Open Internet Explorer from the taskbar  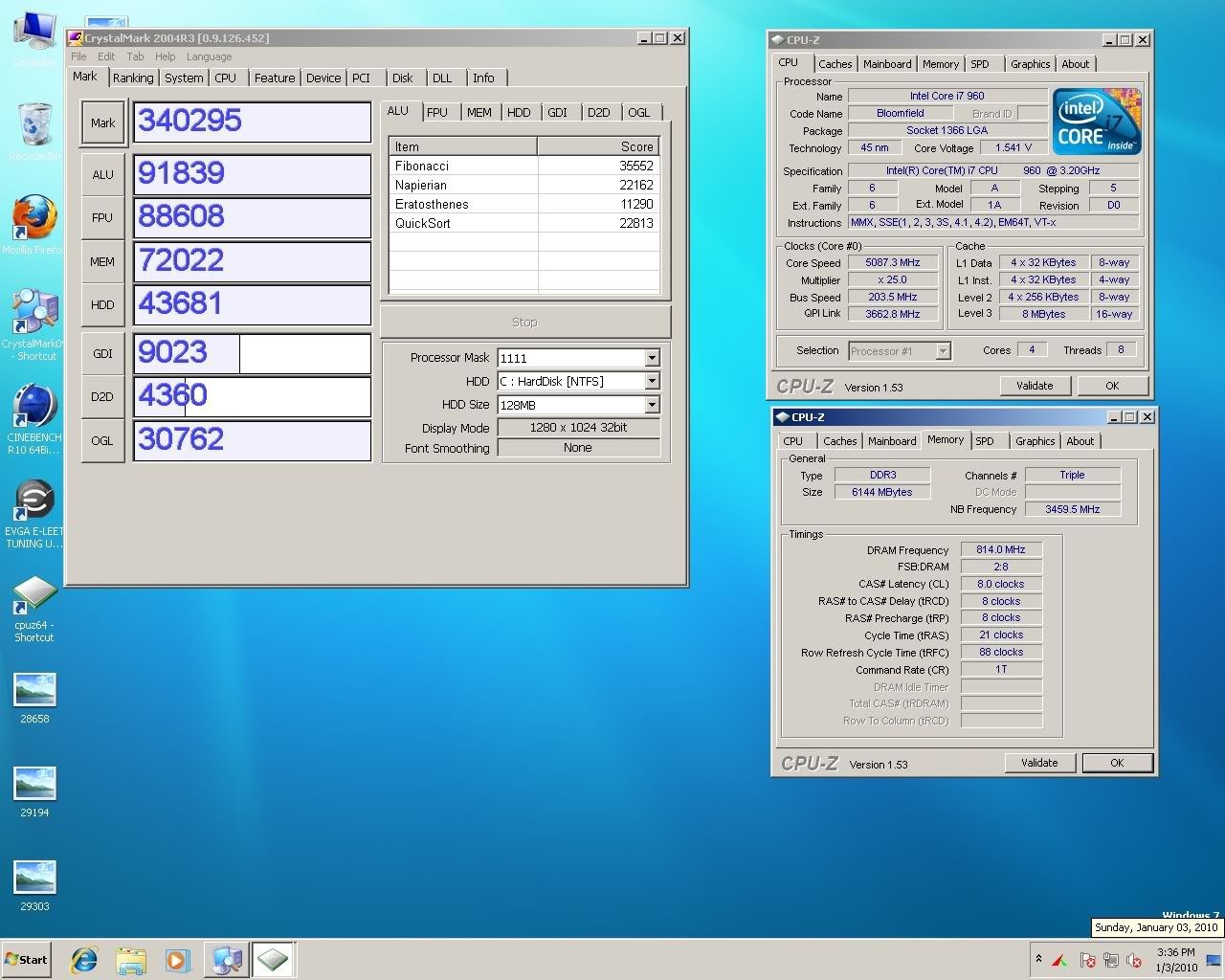[84, 960]
